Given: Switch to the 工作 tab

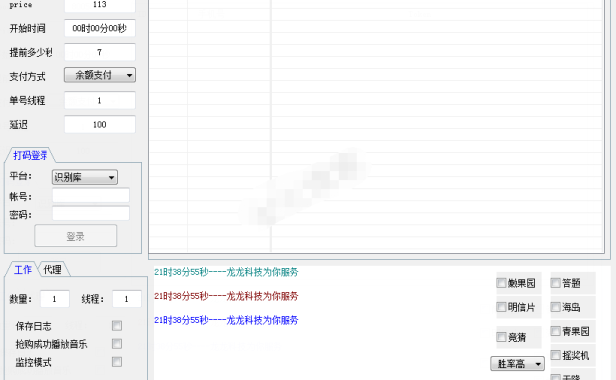Looking at the screenshot, I should pyautogui.click(x=22, y=270).
